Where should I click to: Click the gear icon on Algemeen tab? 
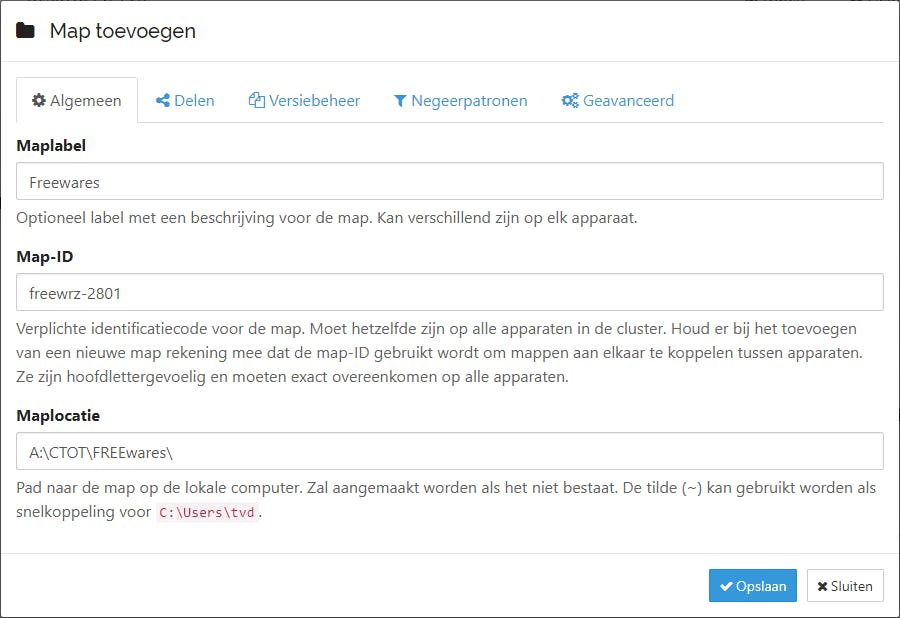pos(38,101)
